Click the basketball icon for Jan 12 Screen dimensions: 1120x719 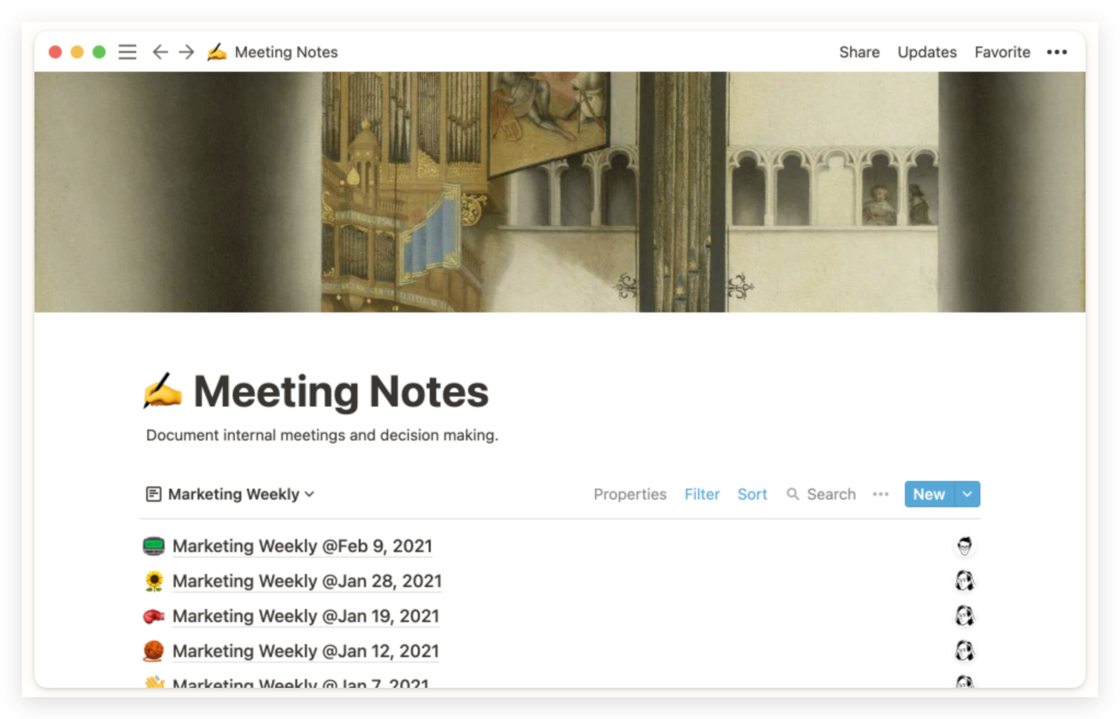[154, 651]
